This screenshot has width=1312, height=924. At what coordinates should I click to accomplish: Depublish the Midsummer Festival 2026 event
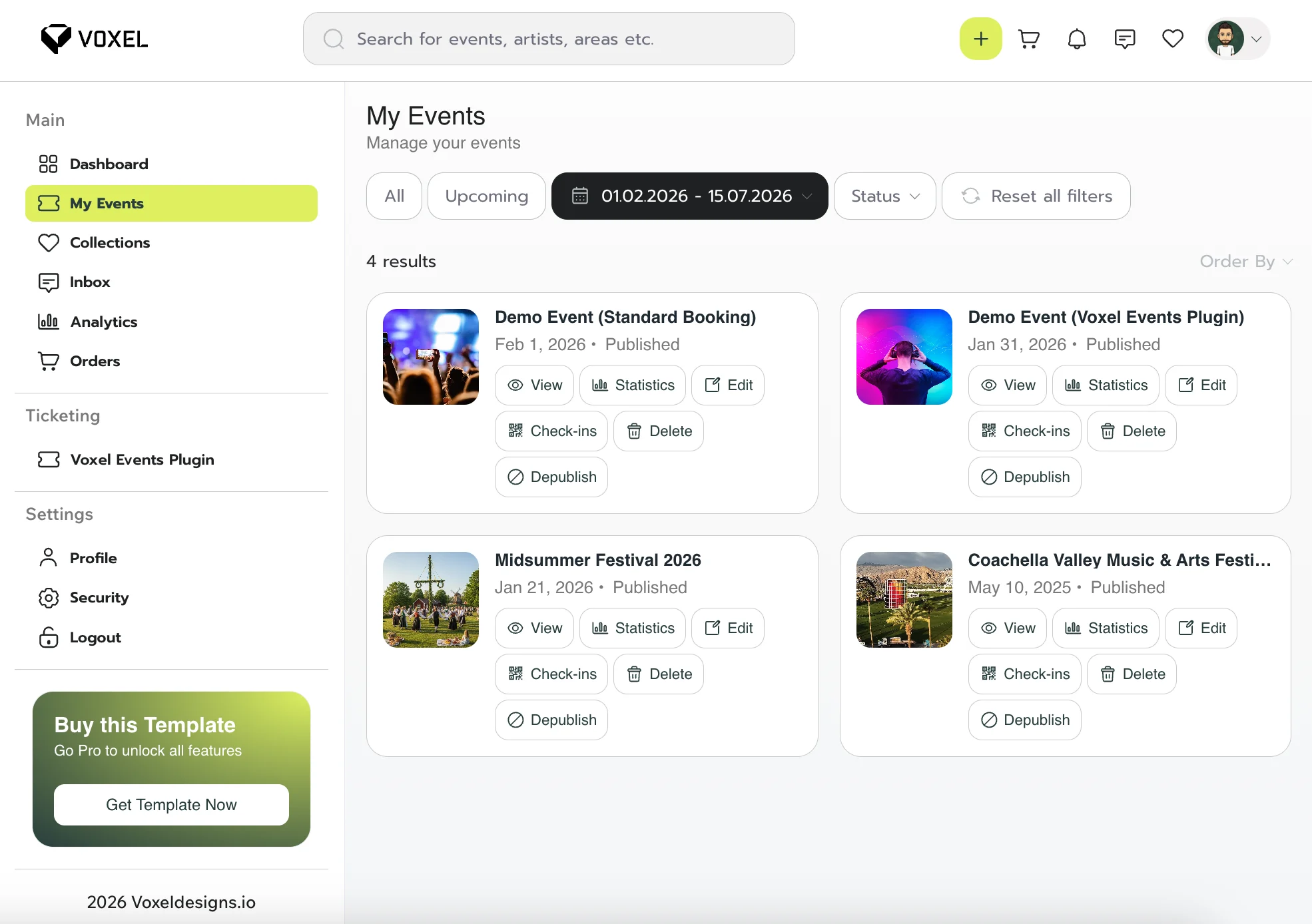[x=551, y=720]
